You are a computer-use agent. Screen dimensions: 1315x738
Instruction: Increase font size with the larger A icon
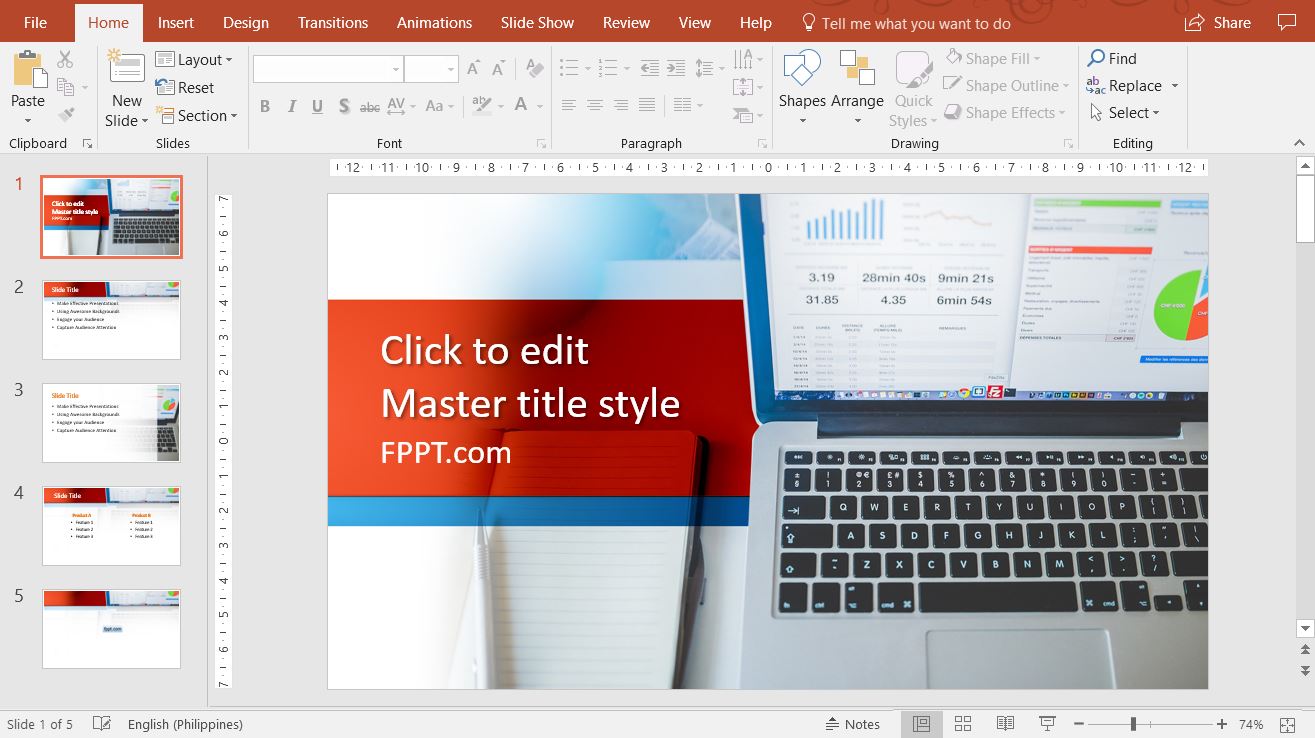[474, 69]
